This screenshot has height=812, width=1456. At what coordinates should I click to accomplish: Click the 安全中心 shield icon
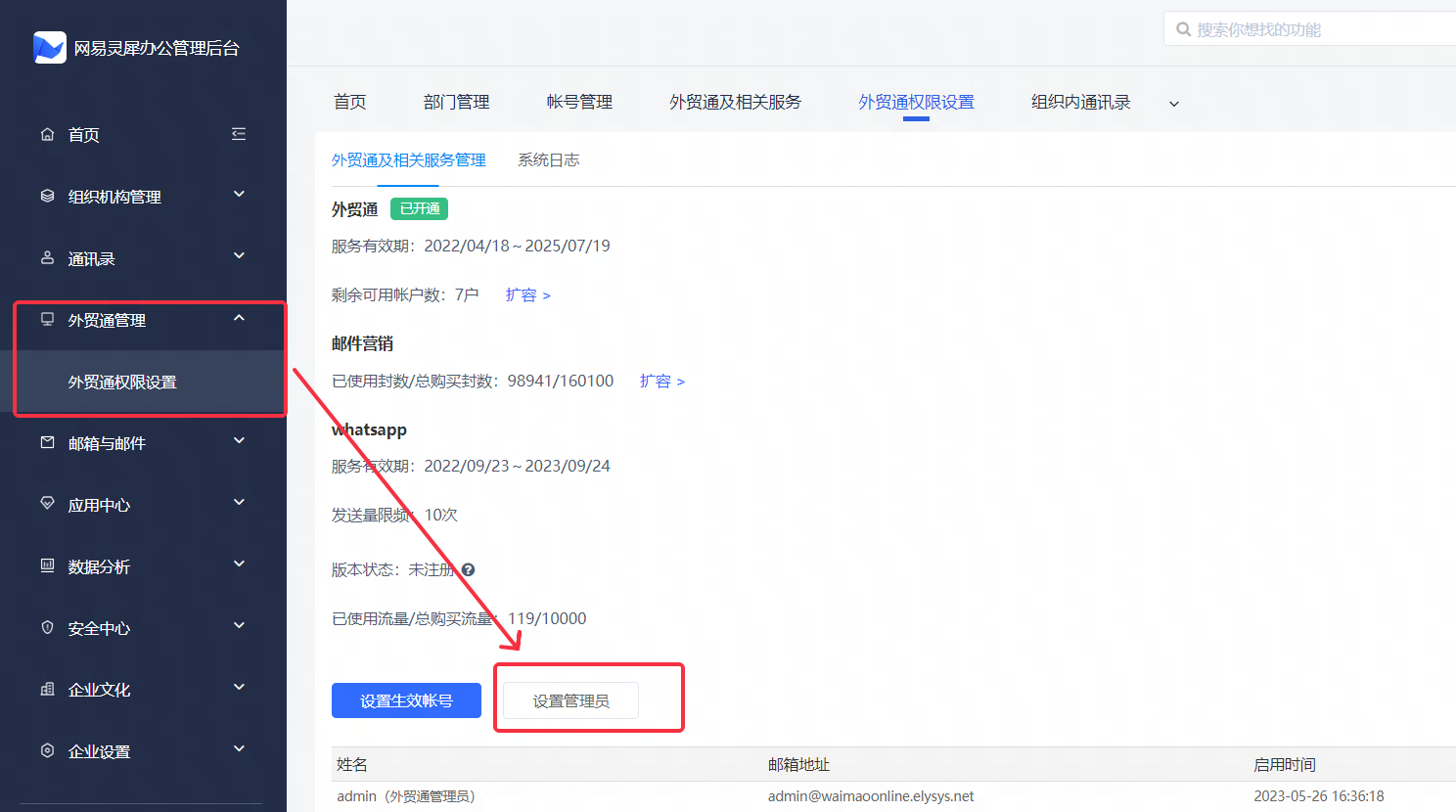47,627
